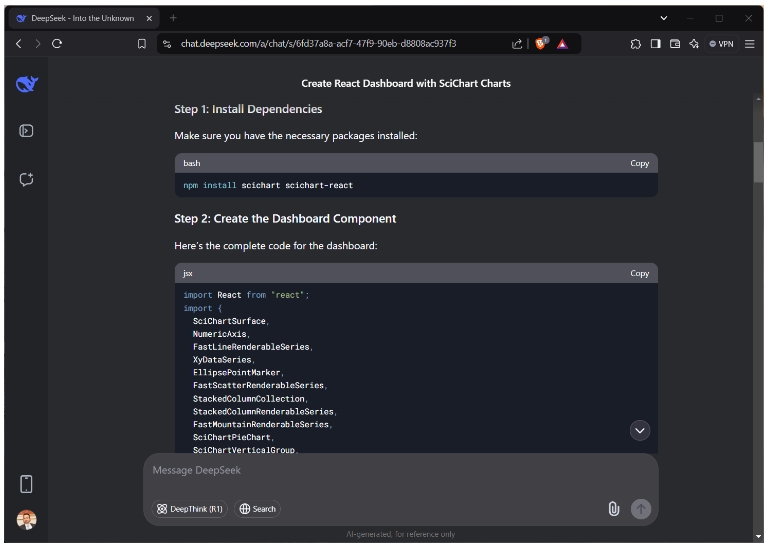
Task: Click the DeepSeek whale logo
Action: [27, 84]
